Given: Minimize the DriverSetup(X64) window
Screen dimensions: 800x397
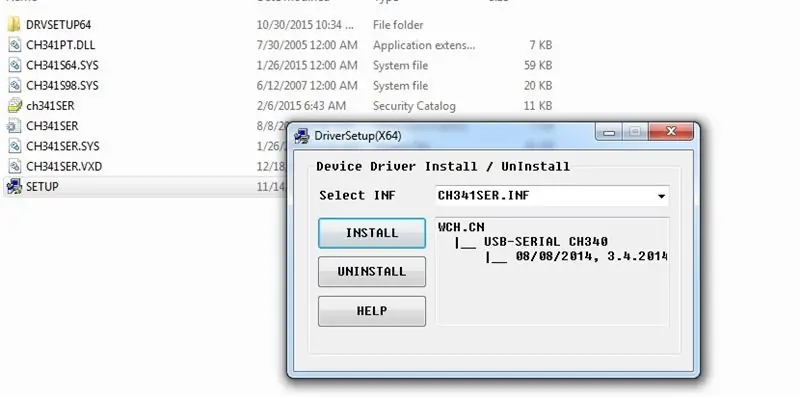Looking at the screenshot, I should click(609, 132).
